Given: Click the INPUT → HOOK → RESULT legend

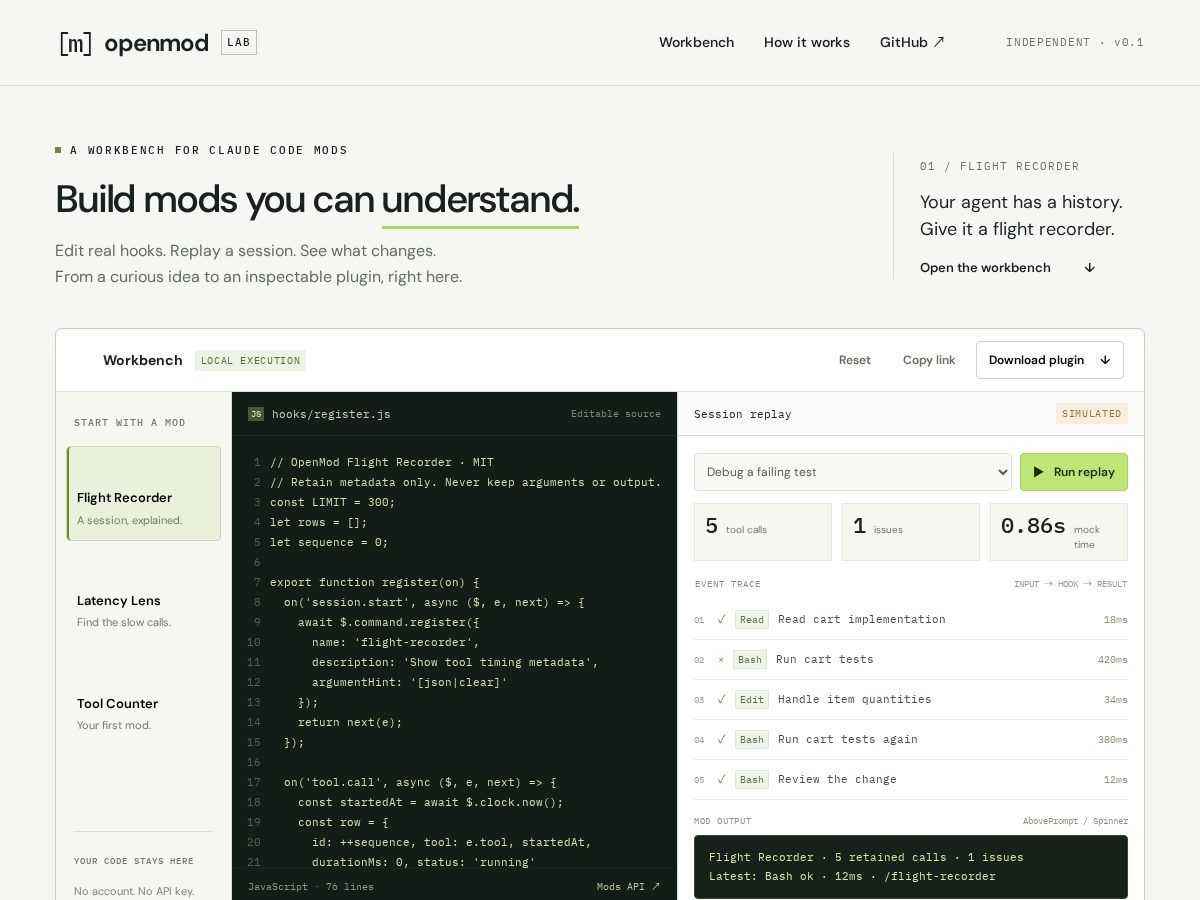Looking at the screenshot, I should tap(1070, 584).
